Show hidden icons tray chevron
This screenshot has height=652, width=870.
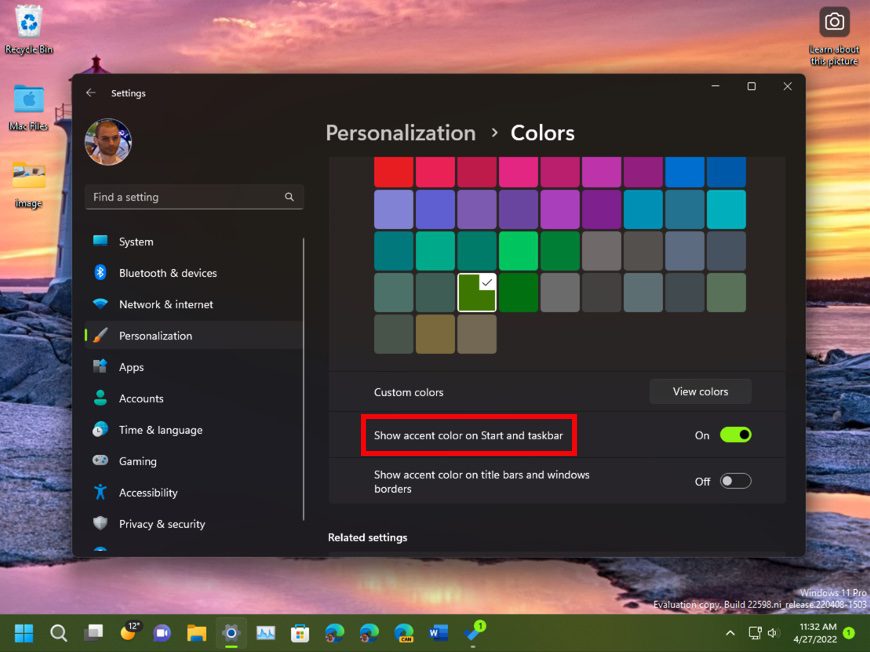click(x=730, y=633)
